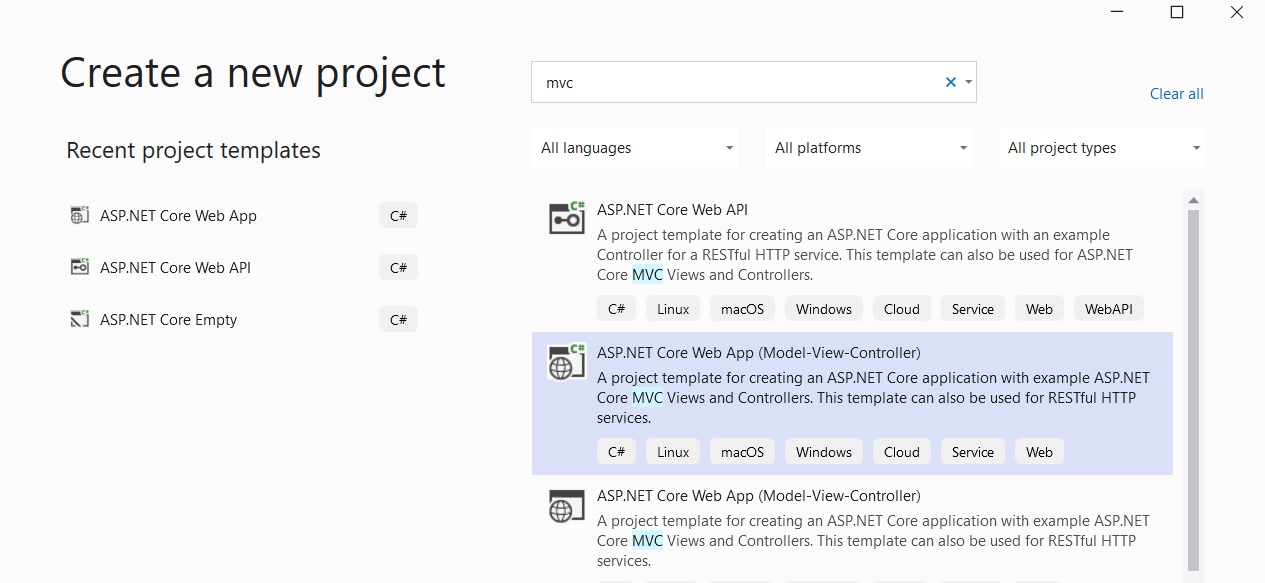This screenshot has width=1265, height=583.
Task: Select recent template ASP.NET Core Web App
Action: click(178, 215)
